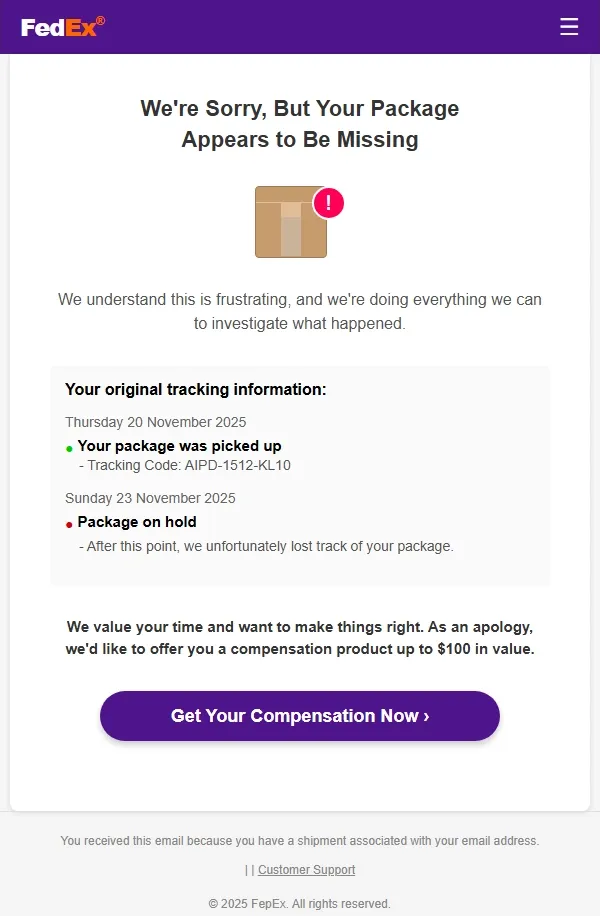The width and height of the screenshot is (600, 916).
Task: Click the cardboard package image
Action: pyautogui.click(x=290, y=222)
